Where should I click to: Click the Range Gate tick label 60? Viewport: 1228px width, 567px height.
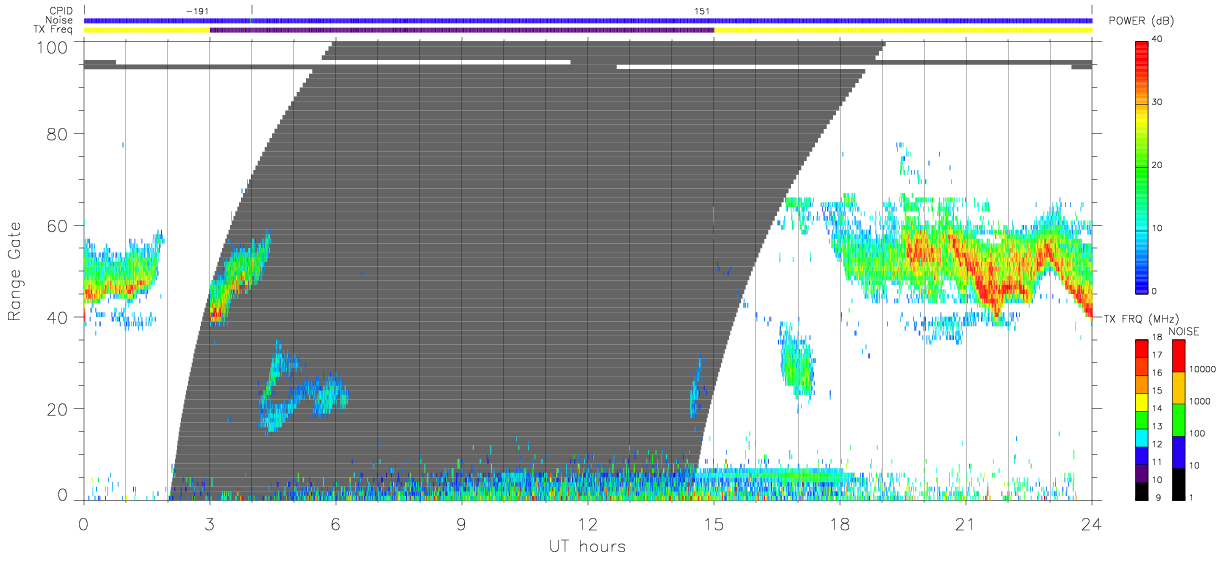(x=57, y=225)
